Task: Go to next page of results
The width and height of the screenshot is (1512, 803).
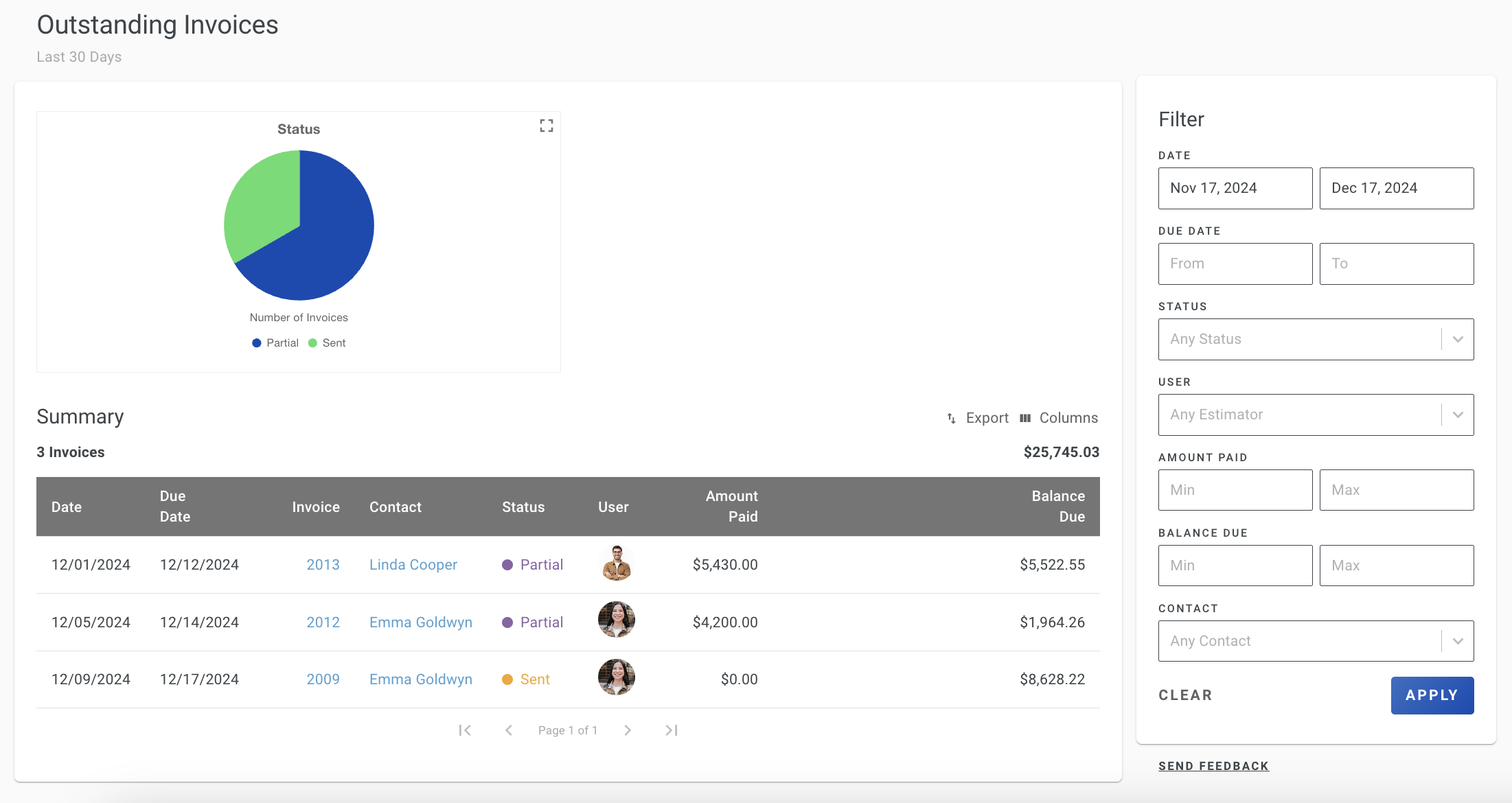Action: click(x=628, y=730)
